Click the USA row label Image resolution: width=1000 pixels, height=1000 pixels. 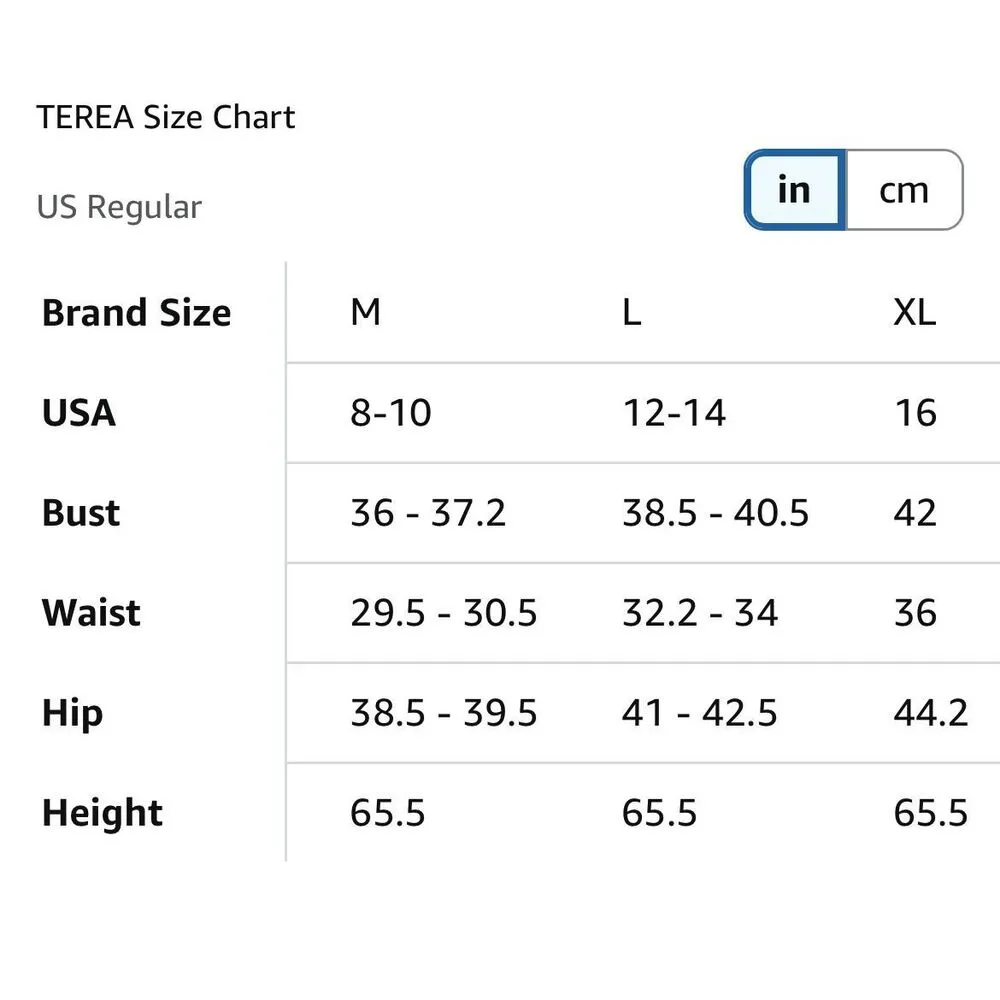(x=79, y=413)
